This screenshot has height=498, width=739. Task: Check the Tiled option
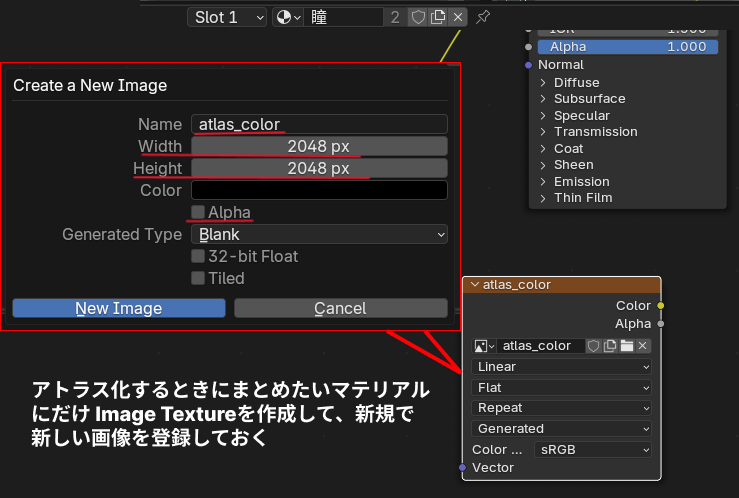coord(199,278)
